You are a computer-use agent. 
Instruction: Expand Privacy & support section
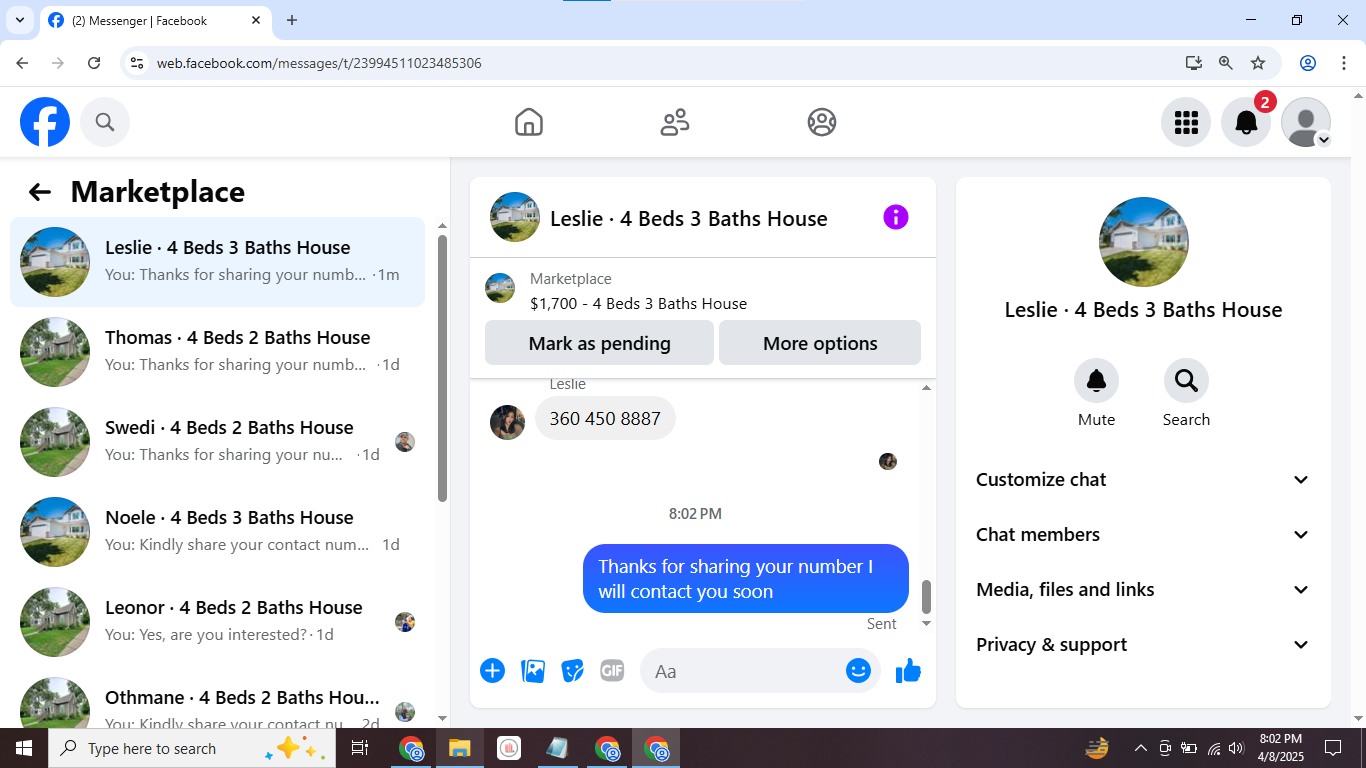[1143, 645]
